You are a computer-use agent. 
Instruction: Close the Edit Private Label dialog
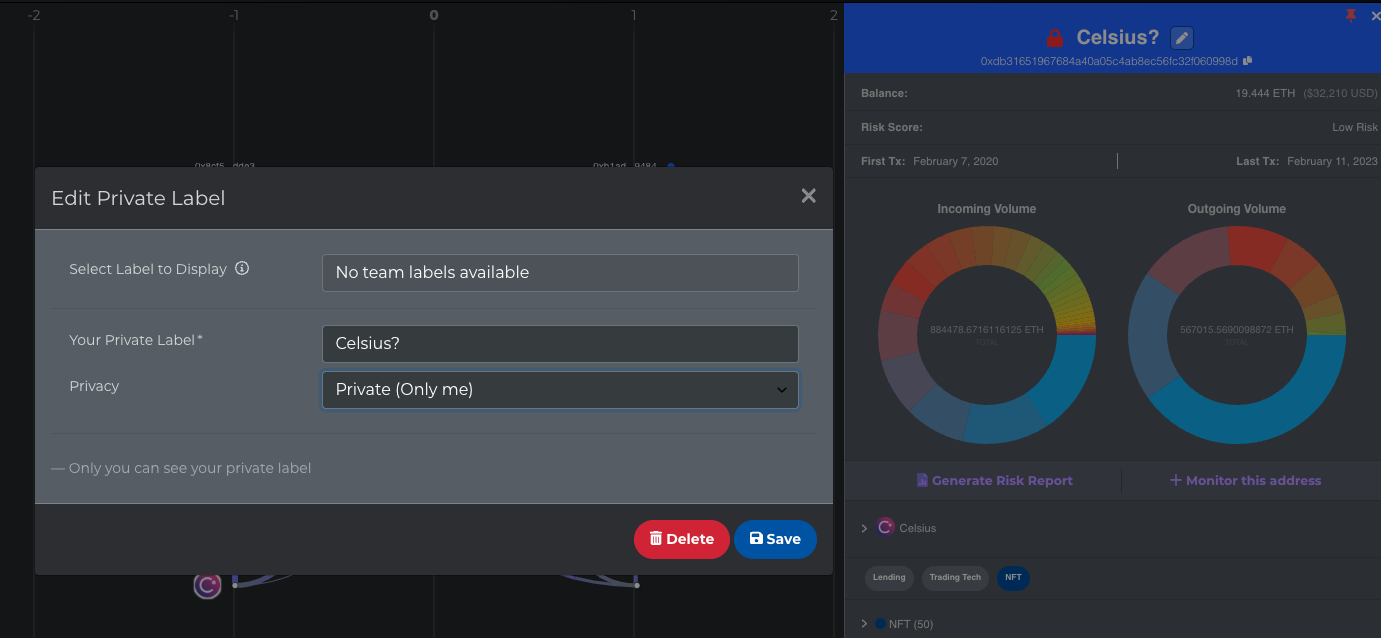pos(808,196)
